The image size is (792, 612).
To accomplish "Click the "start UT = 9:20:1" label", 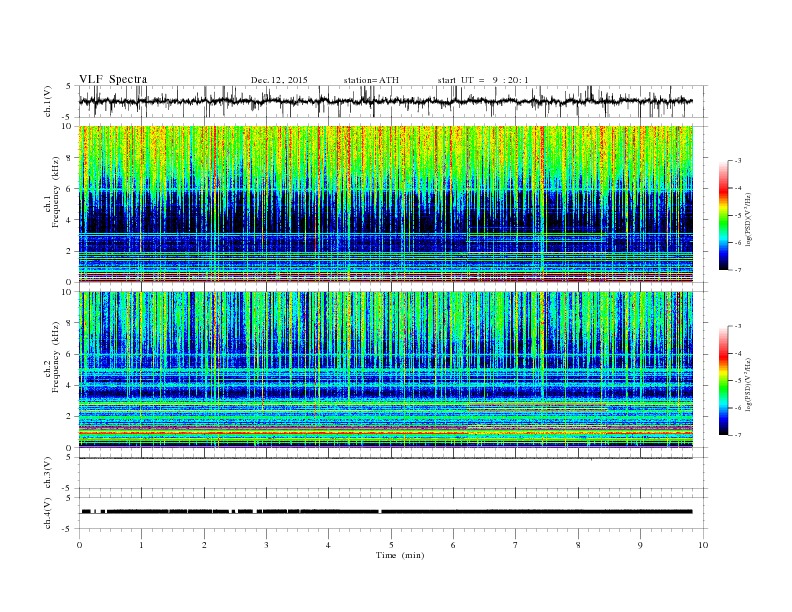I will click(483, 80).
